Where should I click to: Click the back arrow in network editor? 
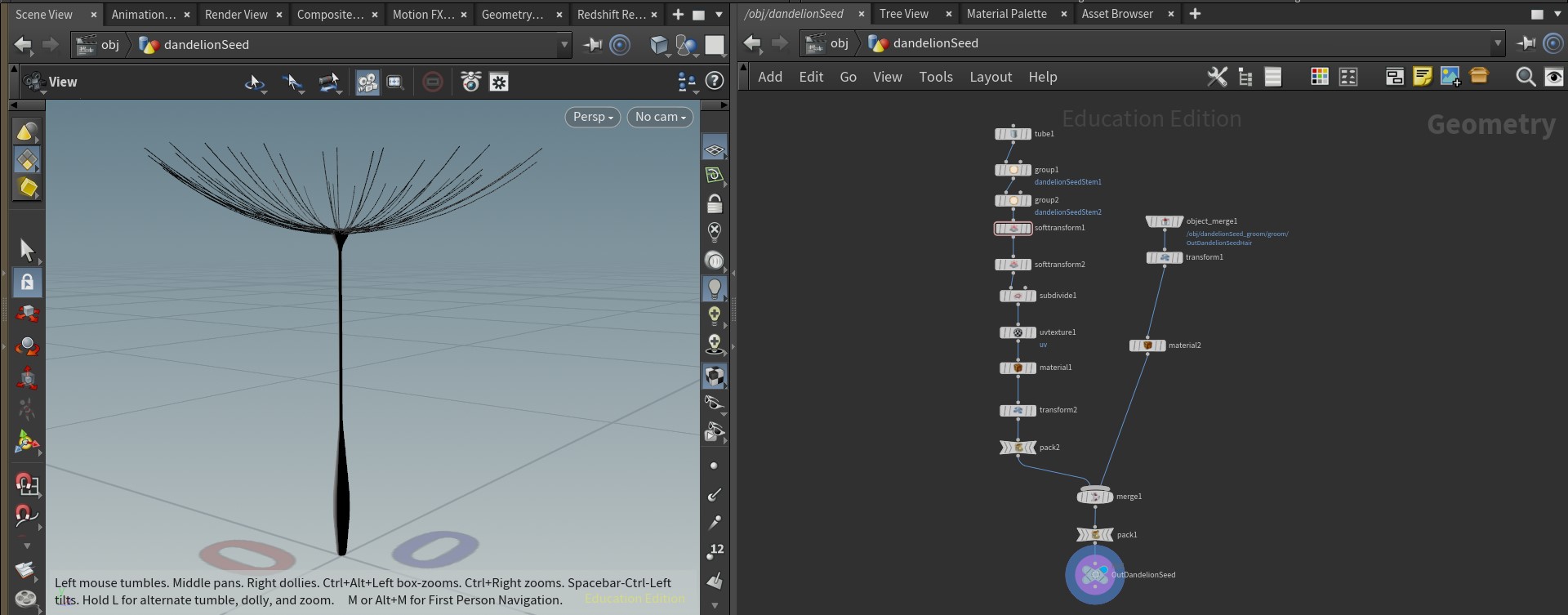pos(752,43)
